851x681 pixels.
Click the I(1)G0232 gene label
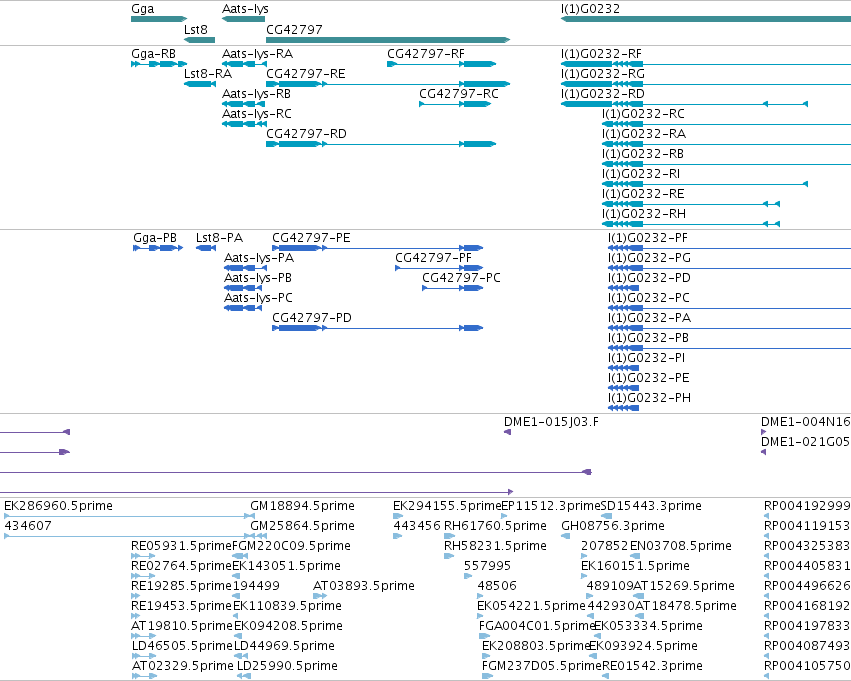coord(590,9)
